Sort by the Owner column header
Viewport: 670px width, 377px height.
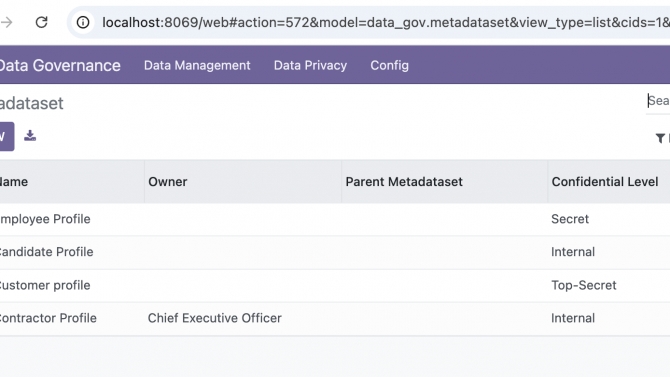pyautogui.click(x=243, y=182)
